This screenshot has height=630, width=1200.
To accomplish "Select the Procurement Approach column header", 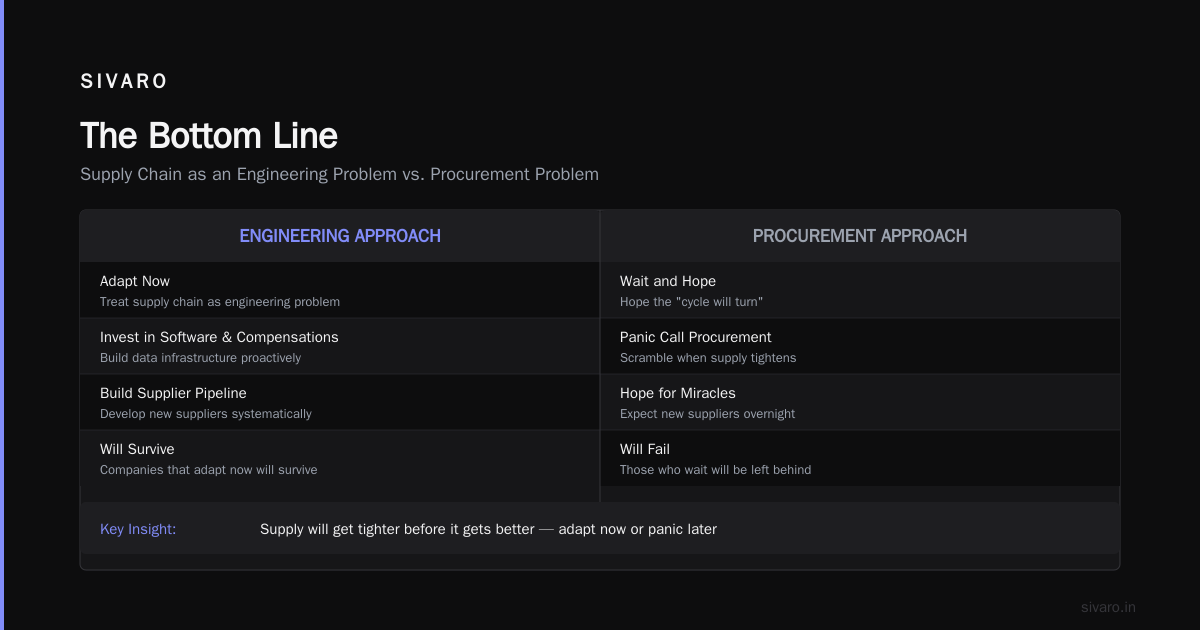I will 860,236.
